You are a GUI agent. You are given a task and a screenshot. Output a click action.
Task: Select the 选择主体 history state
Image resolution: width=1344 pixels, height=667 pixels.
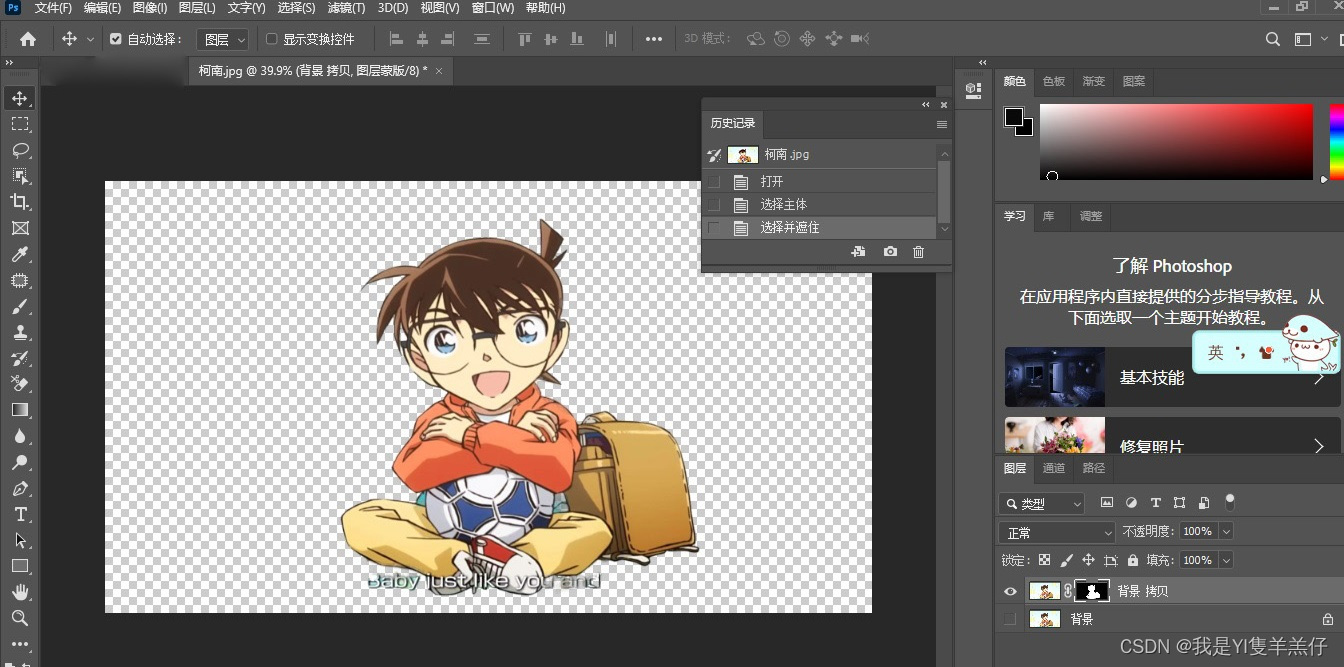pyautogui.click(x=819, y=204)
